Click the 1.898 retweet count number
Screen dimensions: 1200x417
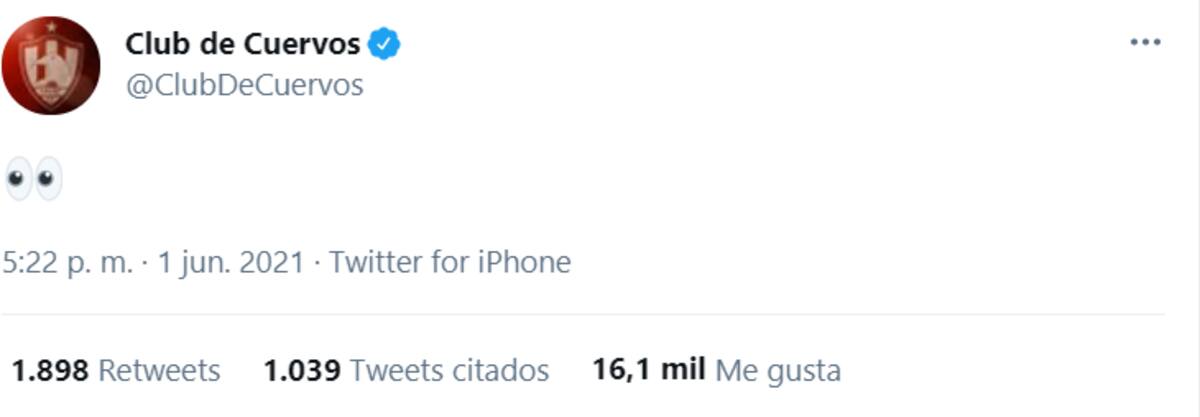(49, 371)
